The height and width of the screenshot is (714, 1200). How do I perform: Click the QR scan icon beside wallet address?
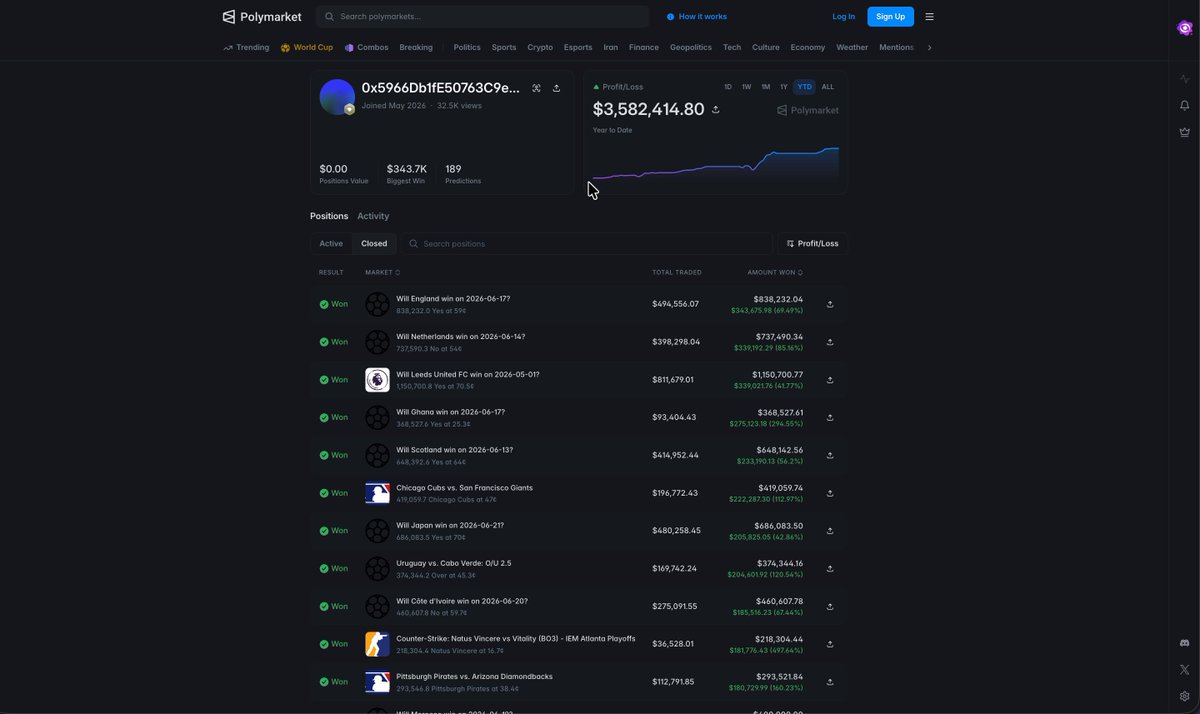click(x=536, y=88)
